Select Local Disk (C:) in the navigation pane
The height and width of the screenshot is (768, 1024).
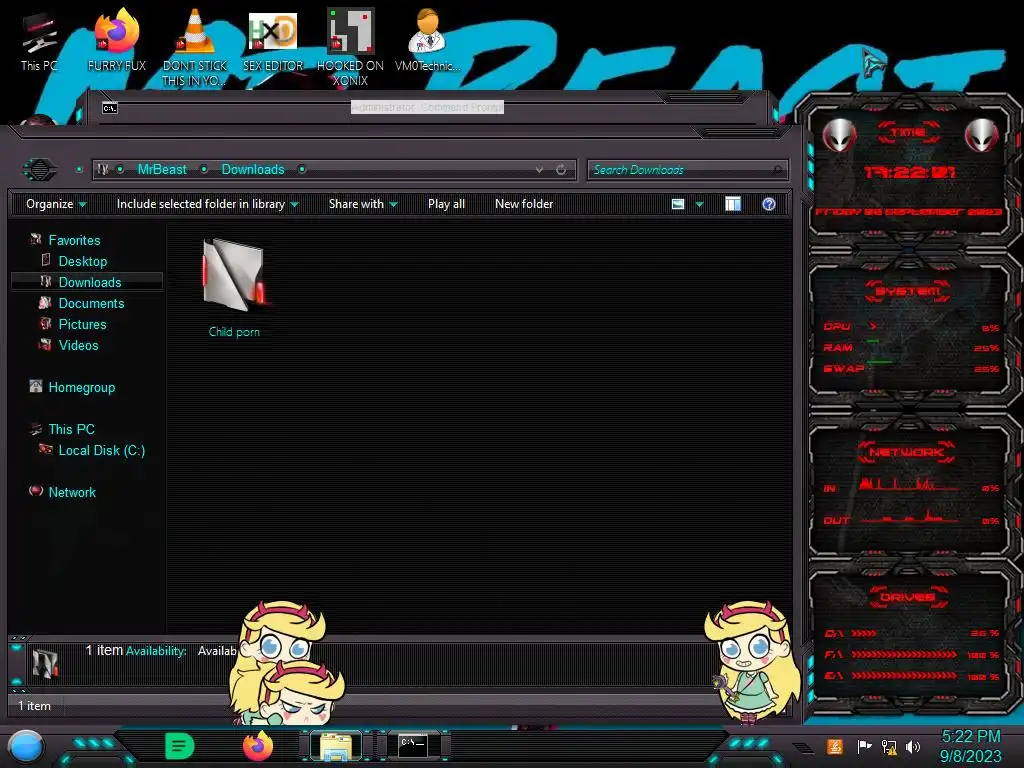coord(101,451)
